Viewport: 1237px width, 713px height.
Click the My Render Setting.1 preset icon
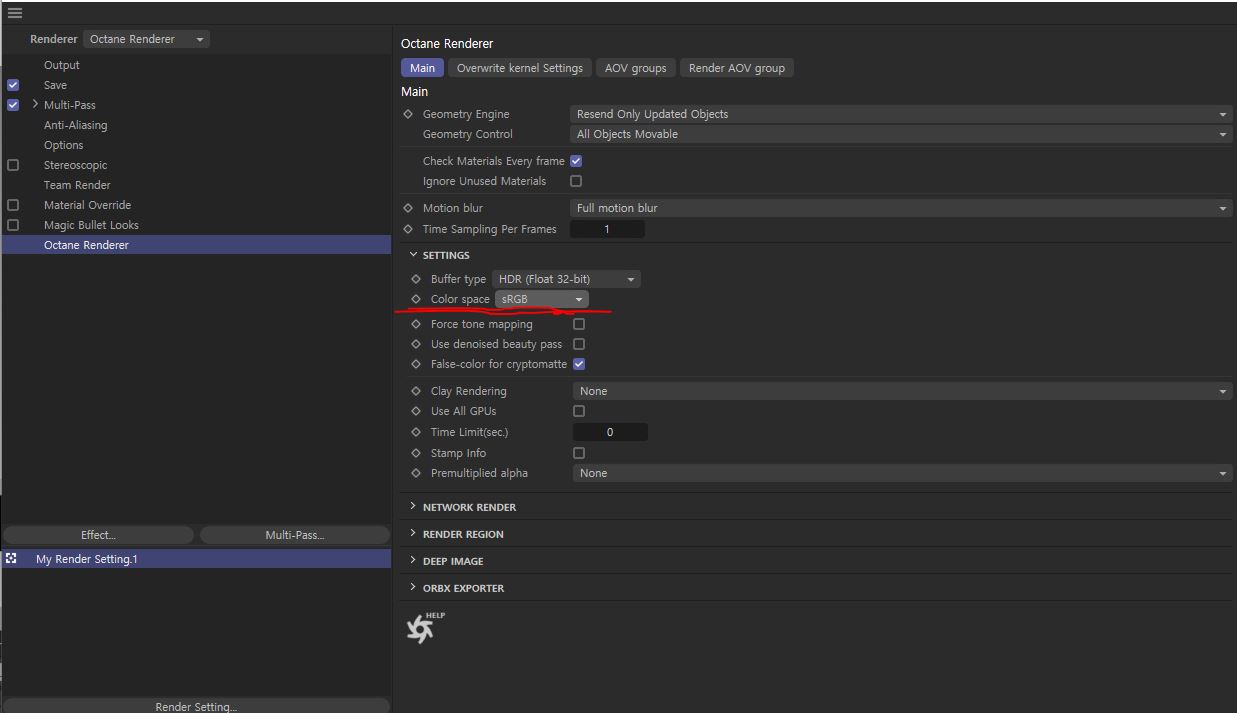[x=12, y=559]
